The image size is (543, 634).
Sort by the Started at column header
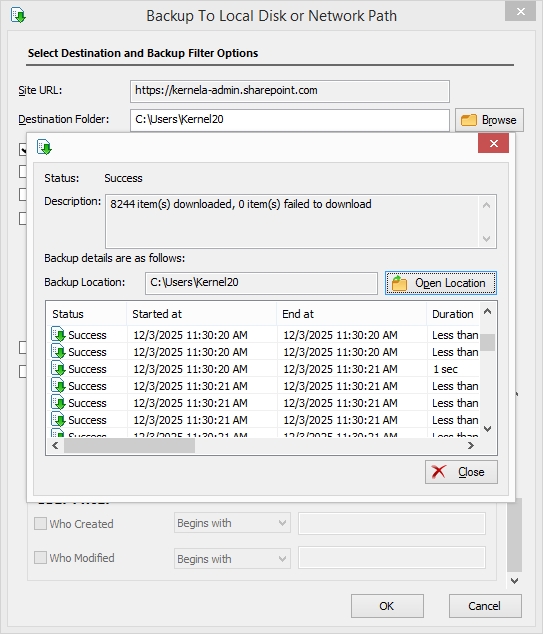pos(201,314)
